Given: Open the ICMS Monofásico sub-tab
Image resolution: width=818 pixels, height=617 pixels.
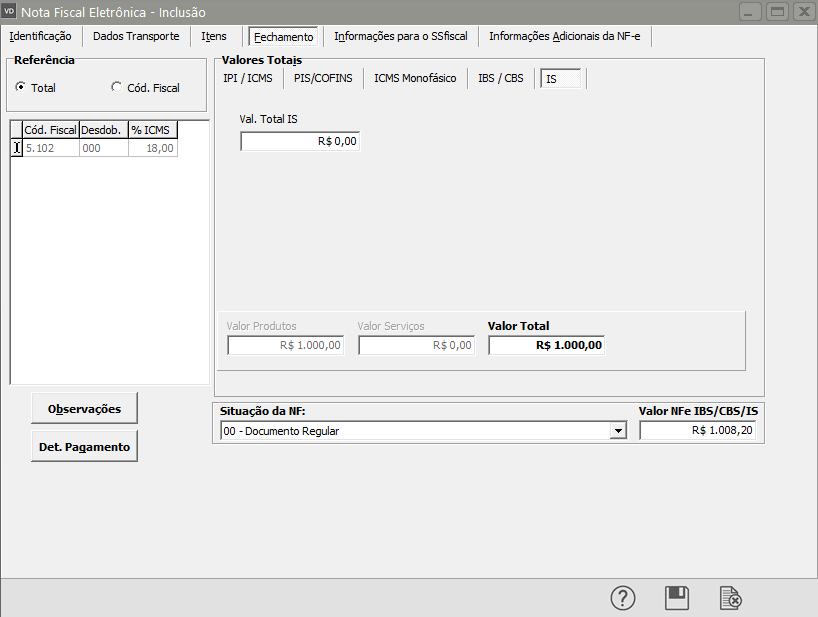Looking at the screenshot, I should click(415, 78).
